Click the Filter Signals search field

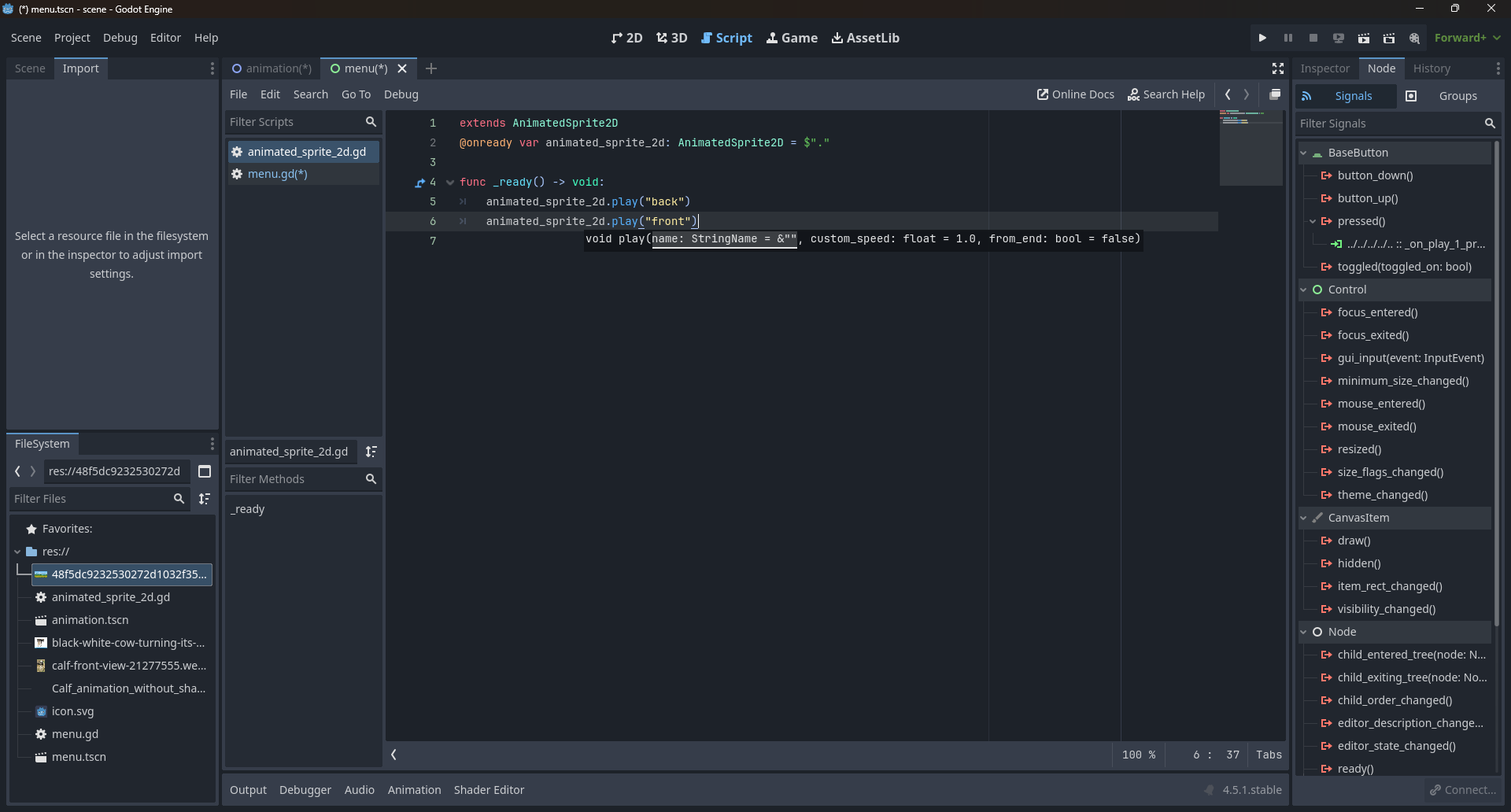point(1389,124)
